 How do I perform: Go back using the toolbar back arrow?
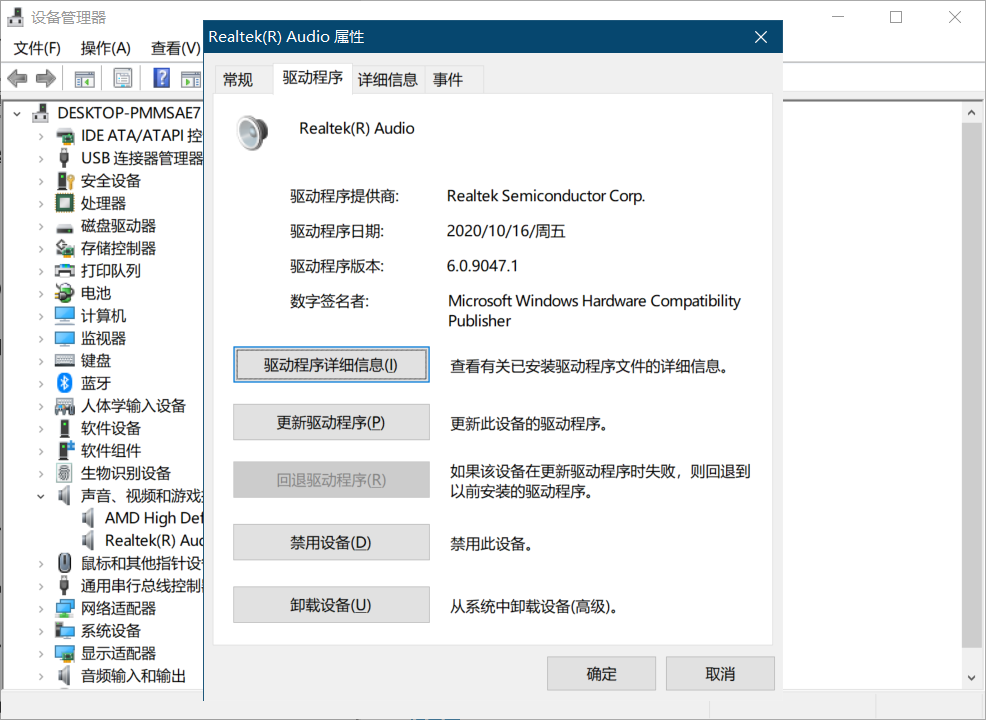tap(17, 79)
